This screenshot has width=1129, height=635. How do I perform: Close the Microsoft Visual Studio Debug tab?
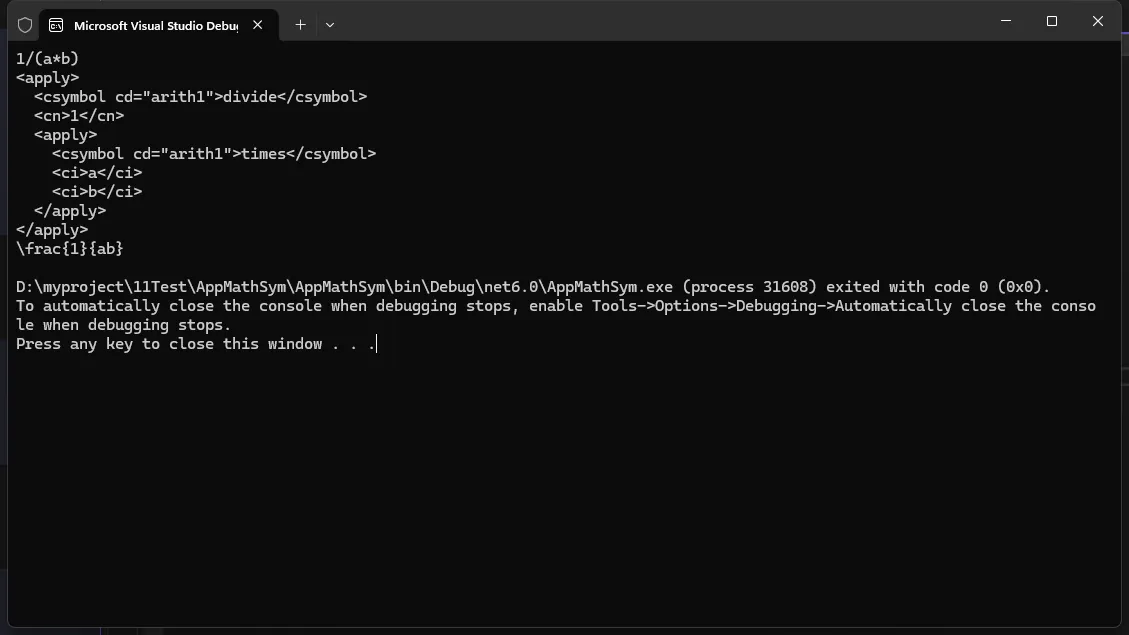258,25
